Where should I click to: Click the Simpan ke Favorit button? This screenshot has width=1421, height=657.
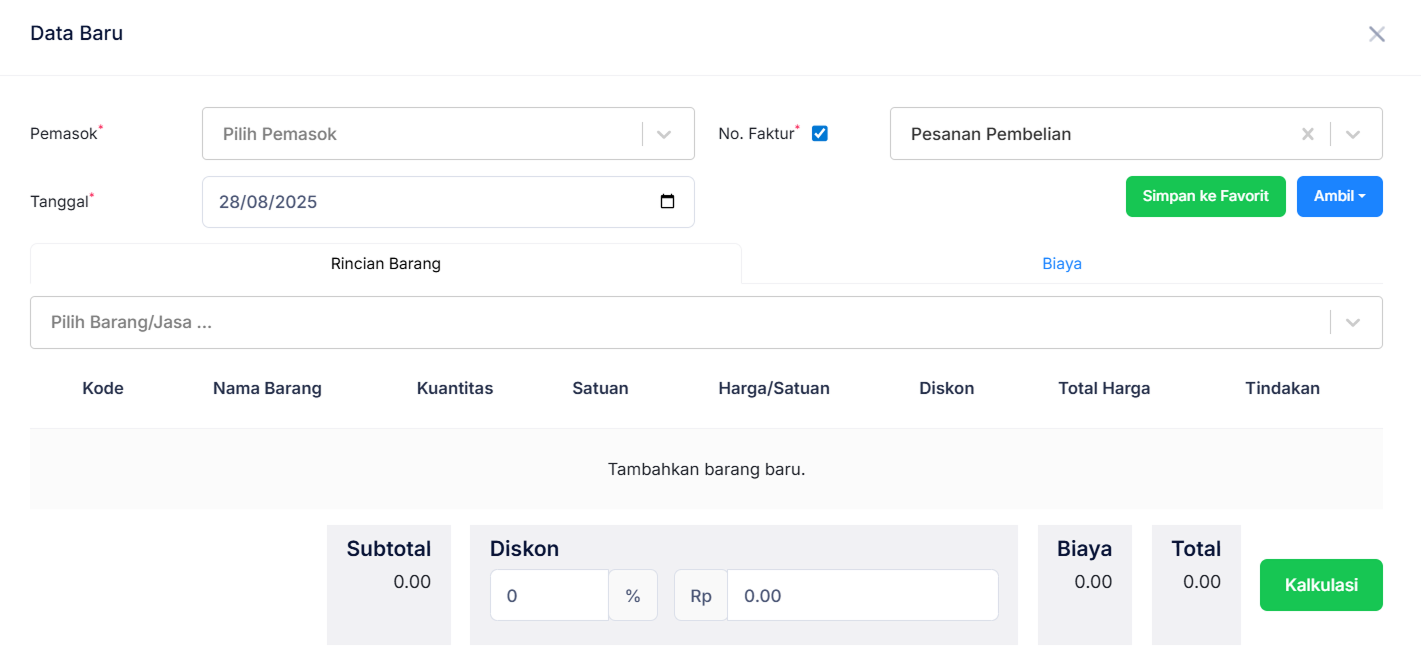pos(1205,196)
